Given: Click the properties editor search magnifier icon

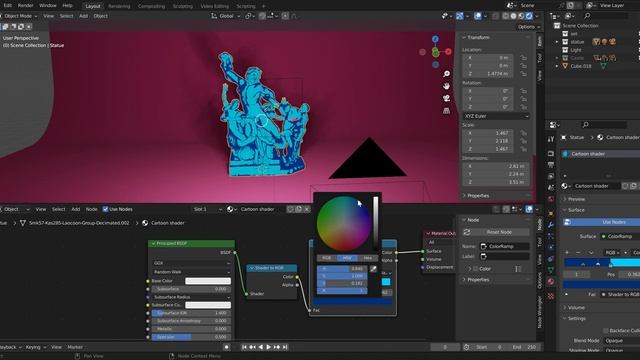Looking at the screenshot, I should (586, 124).
